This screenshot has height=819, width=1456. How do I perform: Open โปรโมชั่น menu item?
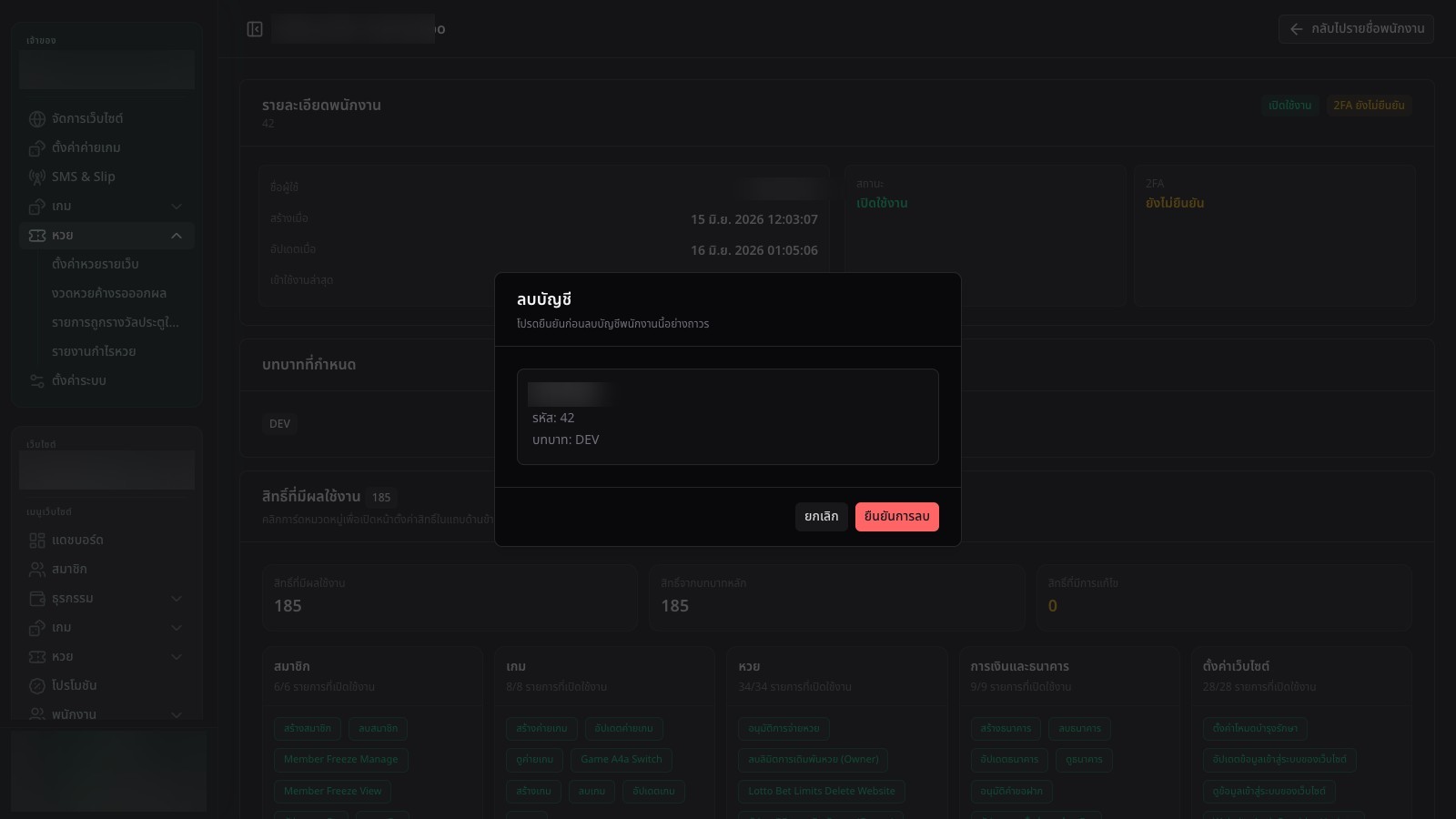106,686
